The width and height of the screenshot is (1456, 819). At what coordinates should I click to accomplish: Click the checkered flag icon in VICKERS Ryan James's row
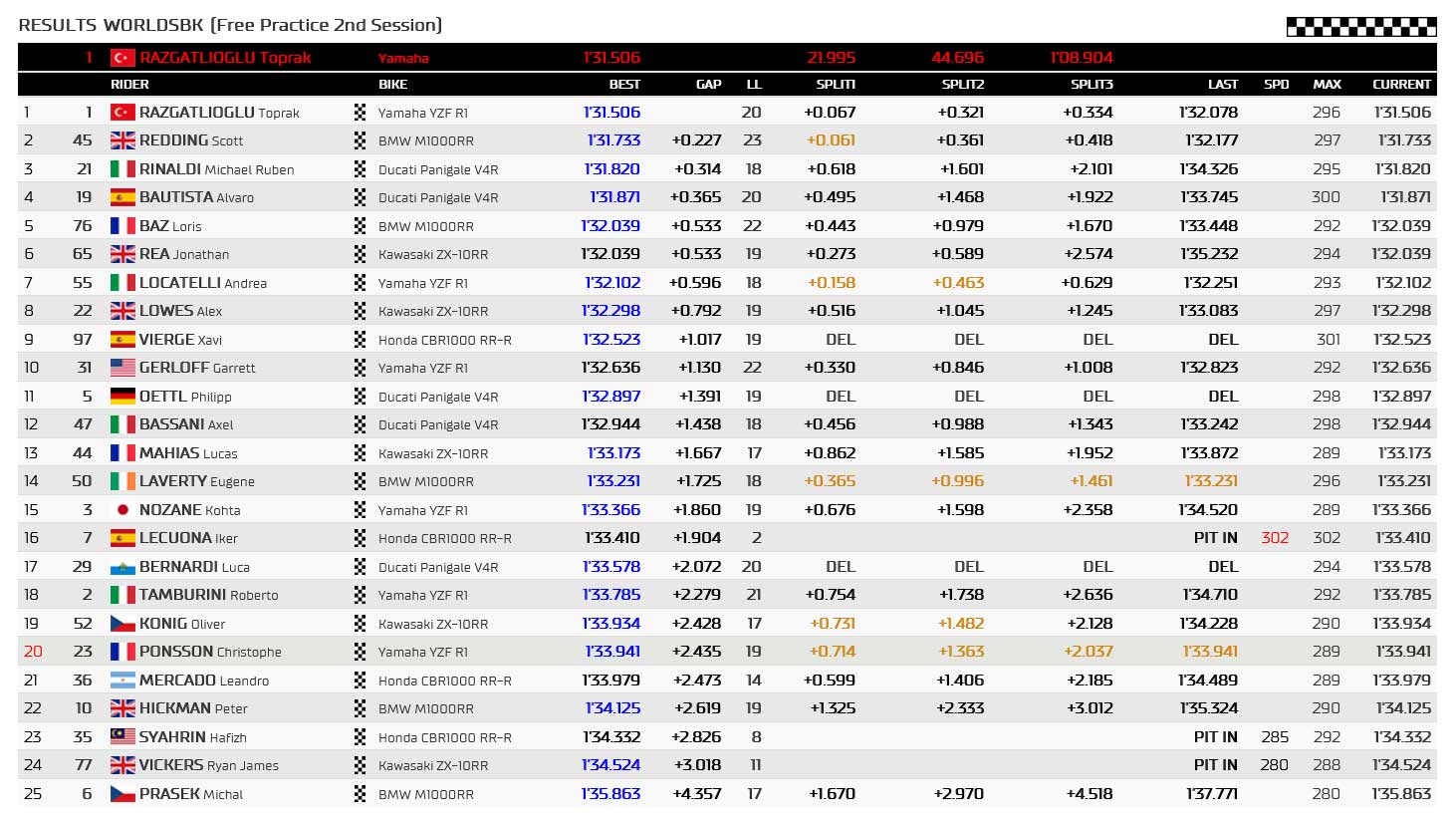[361, 765]
